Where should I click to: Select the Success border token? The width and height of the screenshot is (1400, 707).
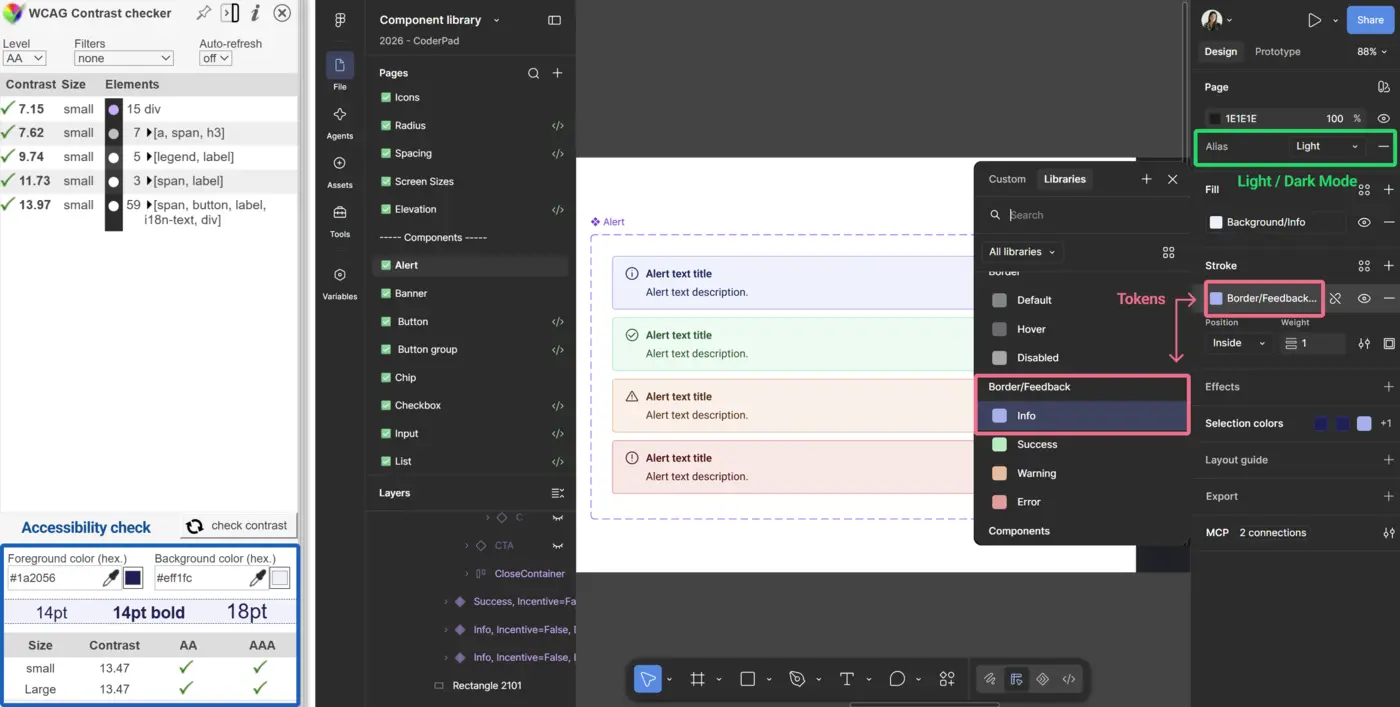coord(1082,444)
